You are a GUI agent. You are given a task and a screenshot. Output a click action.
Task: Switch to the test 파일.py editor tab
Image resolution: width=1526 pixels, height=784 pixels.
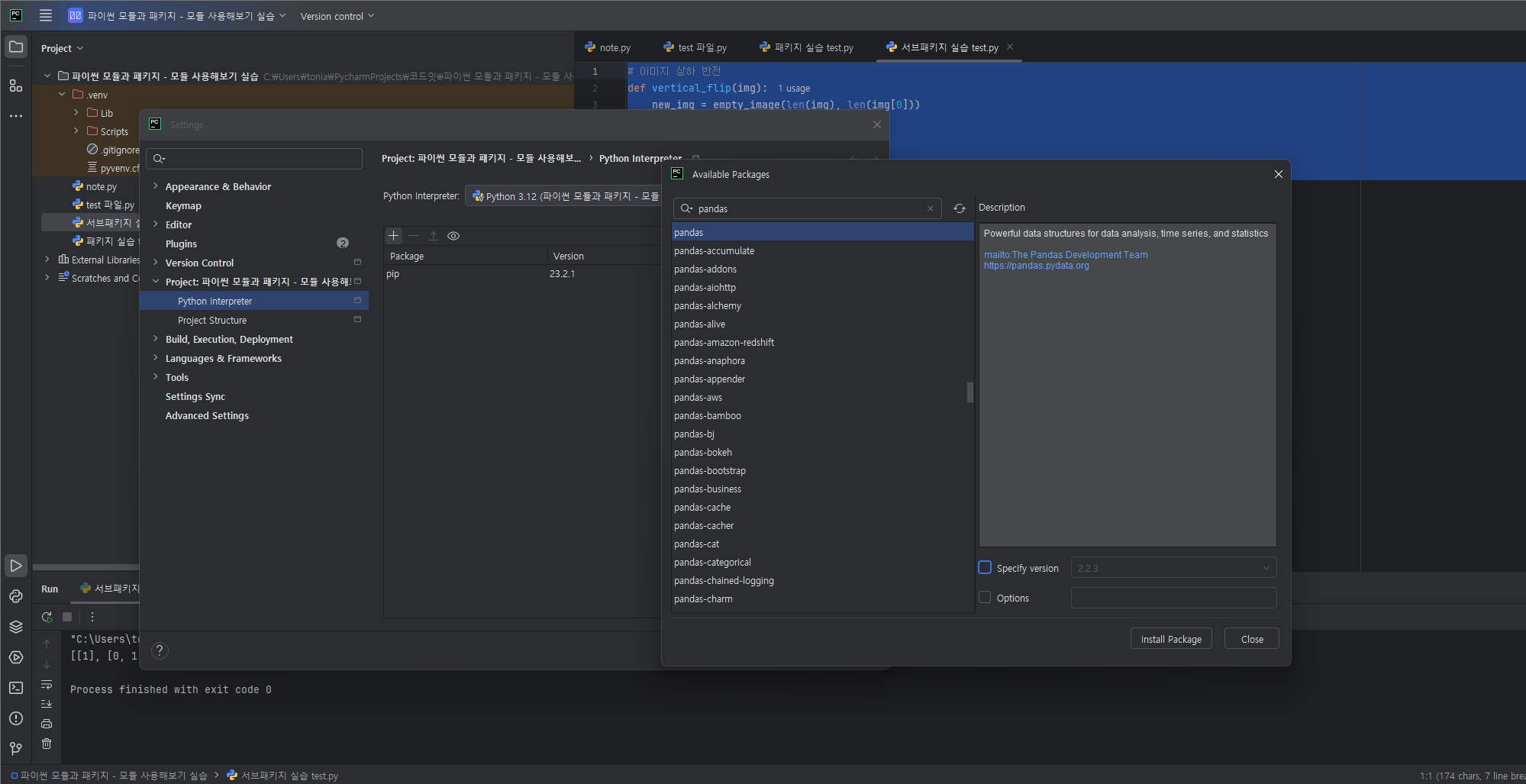point(695,47)
